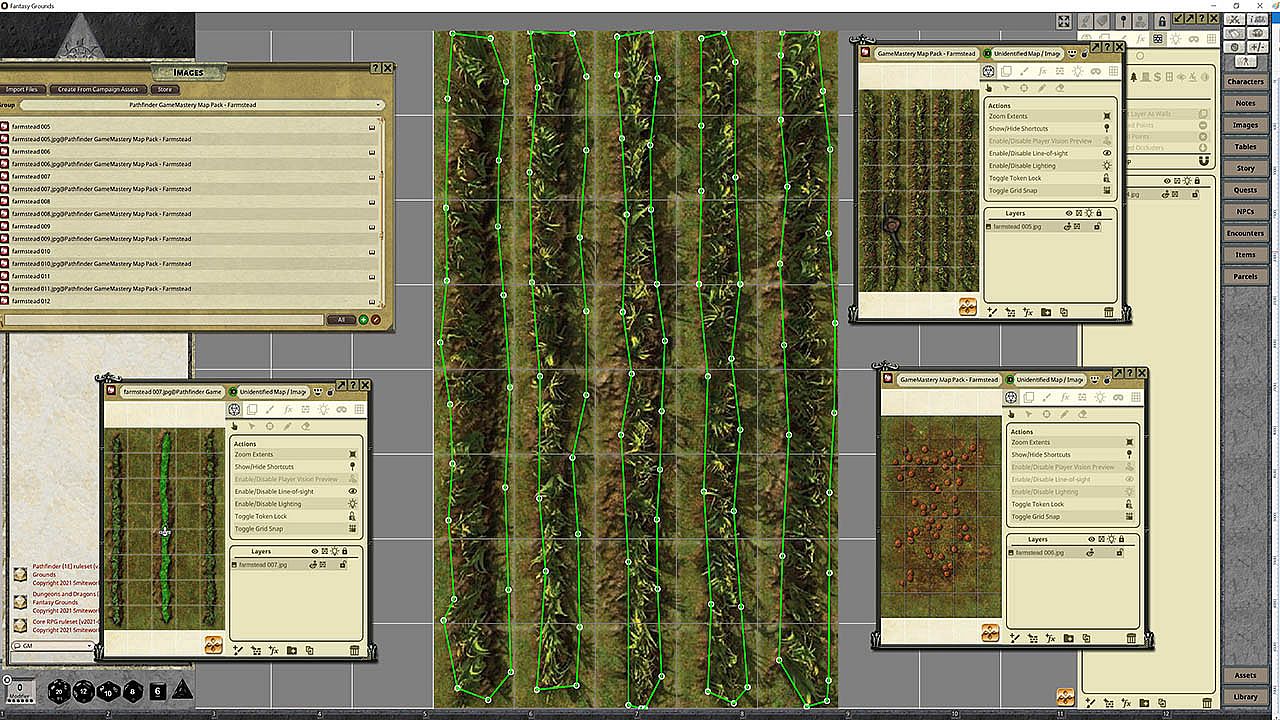Open Assets button in sidebar

click(x=1245, y=675)
